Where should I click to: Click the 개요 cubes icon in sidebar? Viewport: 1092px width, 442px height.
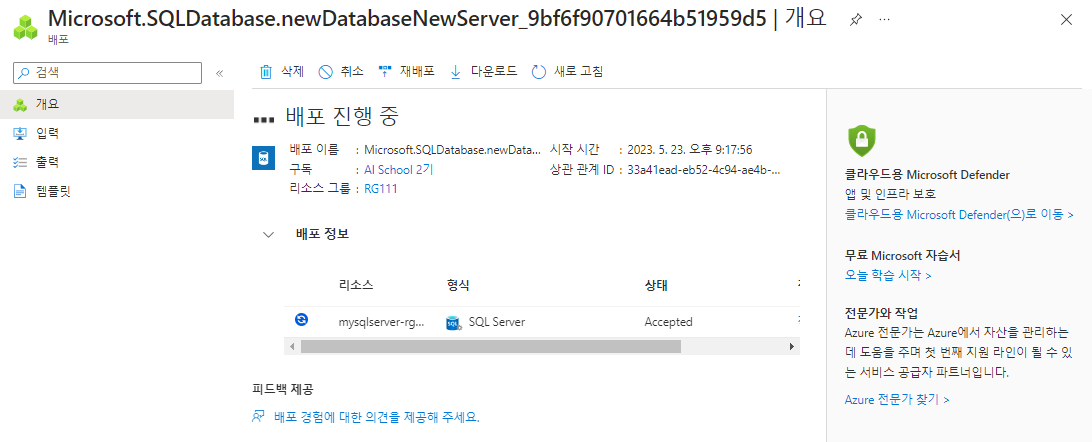click(20, 104)
